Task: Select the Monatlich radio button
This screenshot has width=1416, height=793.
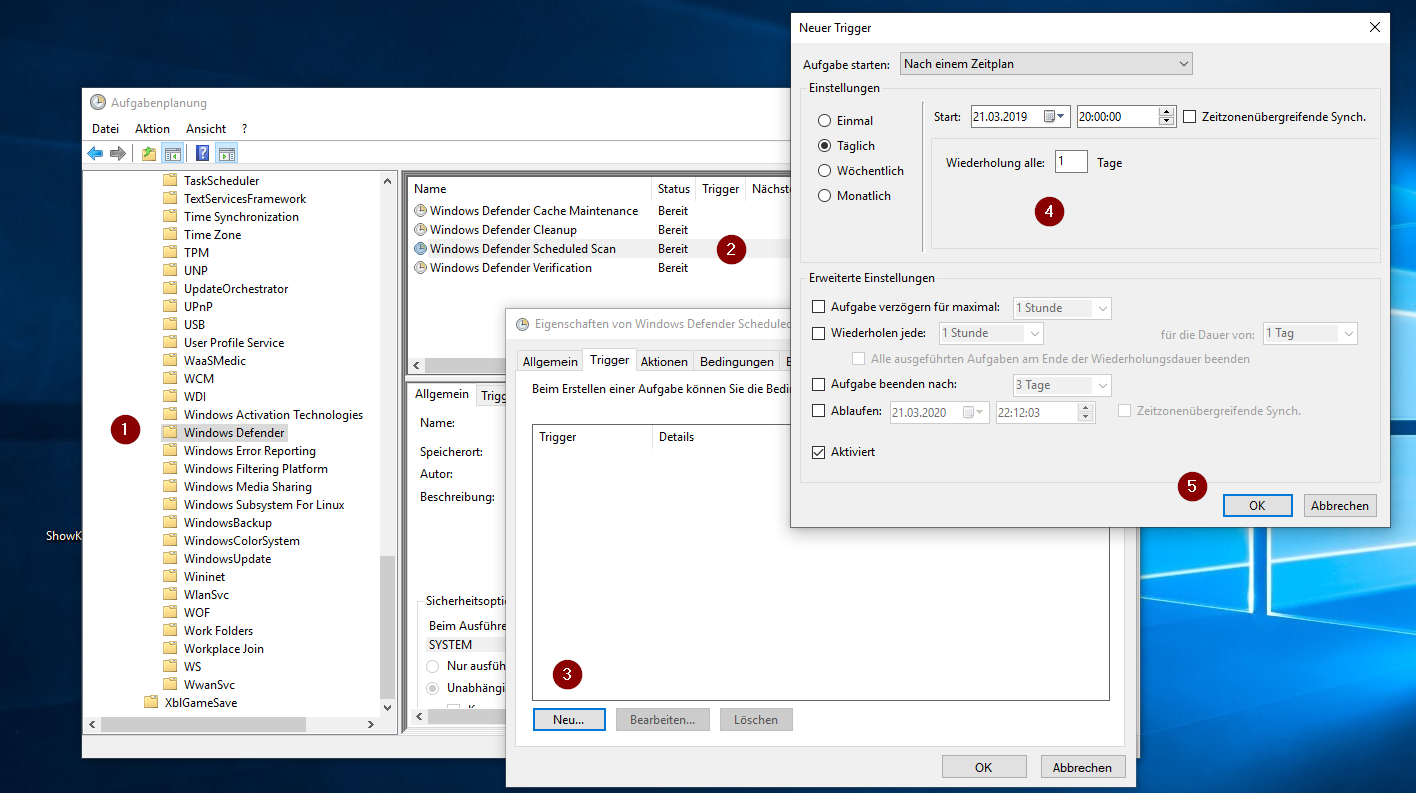Action: pyautogui.click(x=825, y=196)
